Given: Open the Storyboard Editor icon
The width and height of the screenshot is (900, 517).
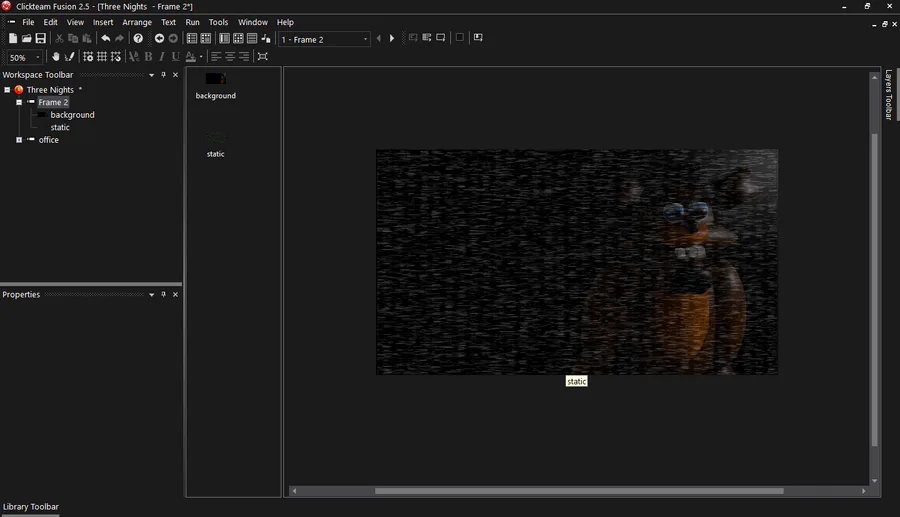Looking at the screenshot, I should 192,38.
